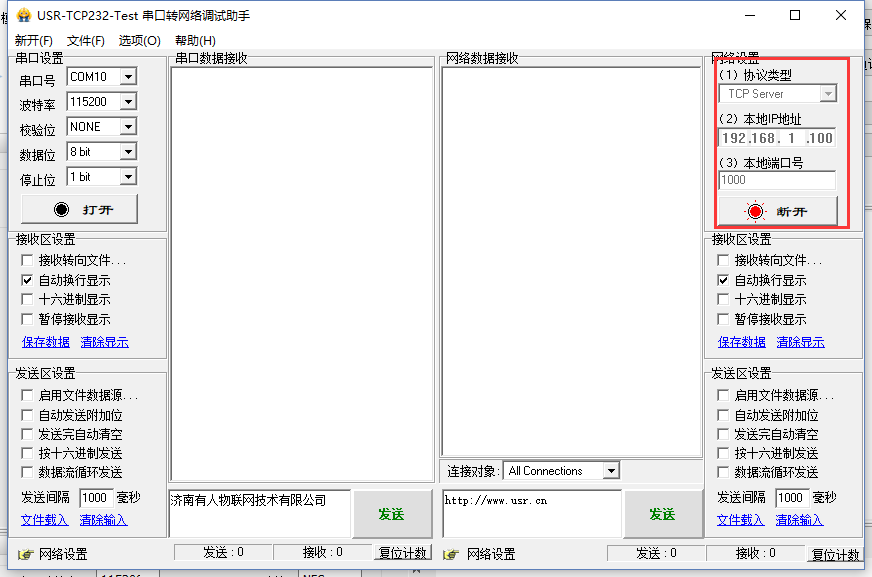Toggle data loop sending in serial send settings
Screen dimensions: 872x577
(28, 472)
